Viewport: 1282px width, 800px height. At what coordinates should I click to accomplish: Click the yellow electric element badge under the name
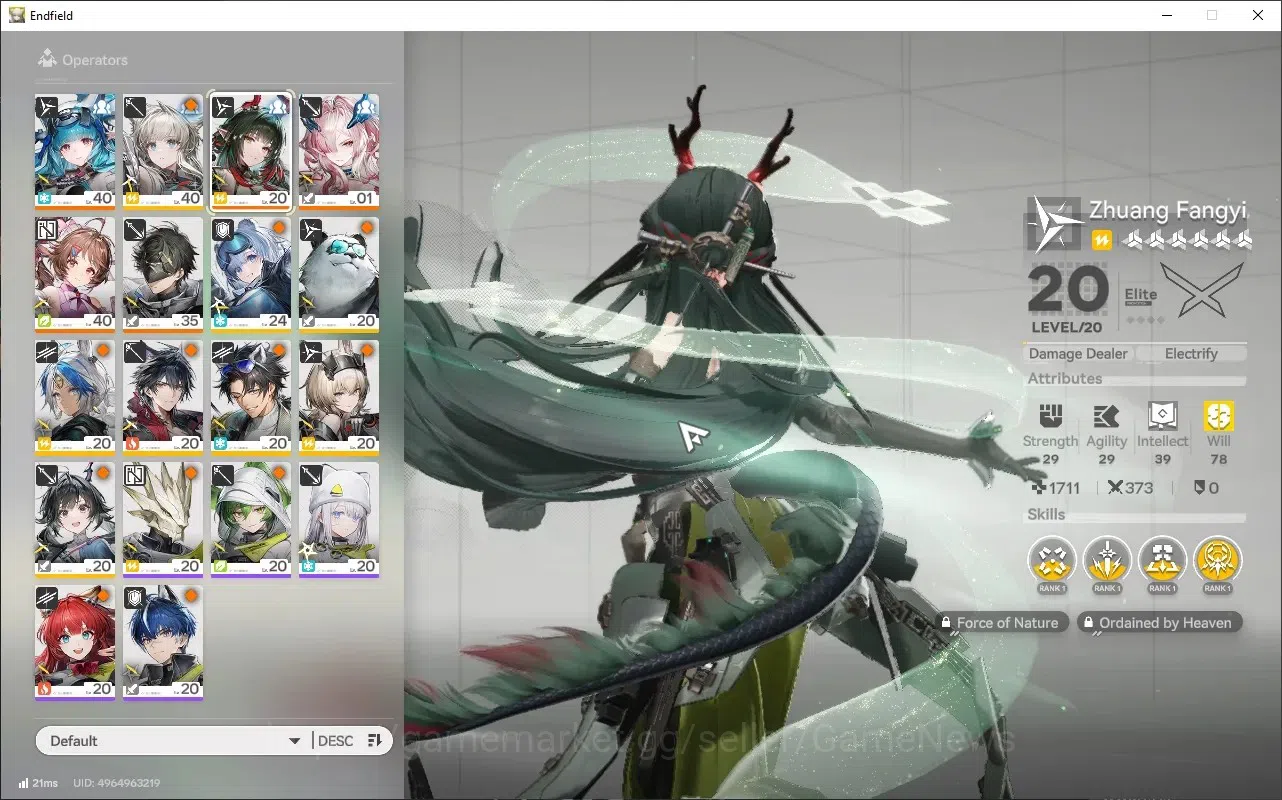click(x=1101, y=240)
